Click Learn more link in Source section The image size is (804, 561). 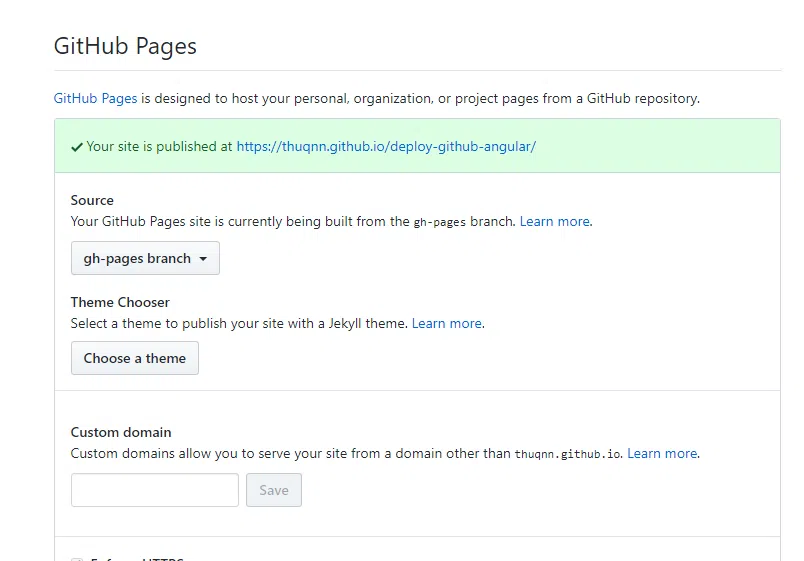(554, 221)
